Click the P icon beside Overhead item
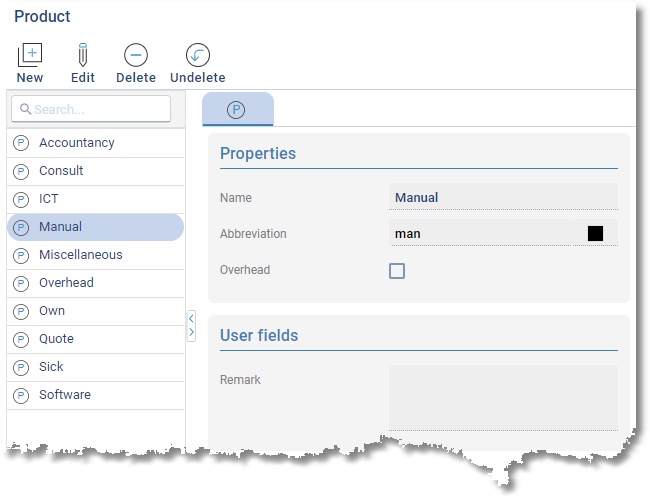 tap(21, 283)
